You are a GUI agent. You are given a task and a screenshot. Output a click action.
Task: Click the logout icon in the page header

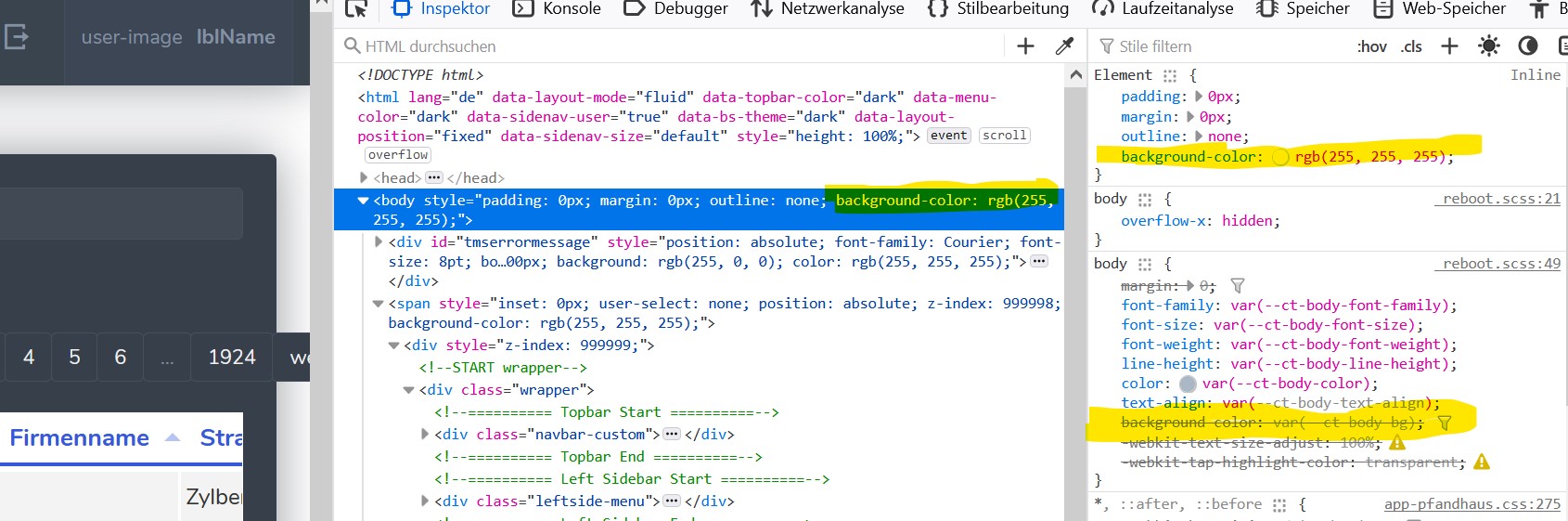click(17, 37)
